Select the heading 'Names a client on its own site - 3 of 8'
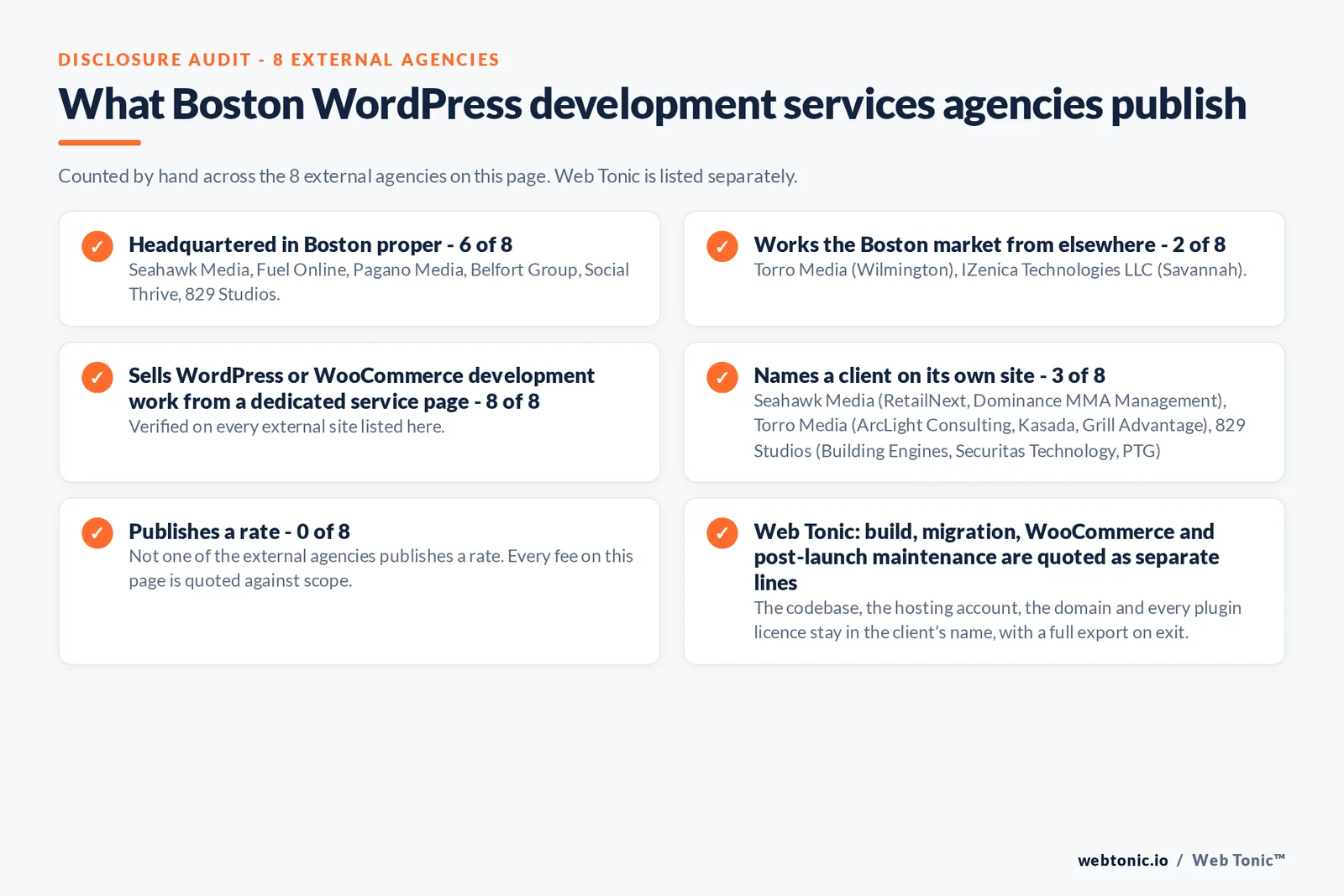 pyautogui.click(x=929, y=375)
